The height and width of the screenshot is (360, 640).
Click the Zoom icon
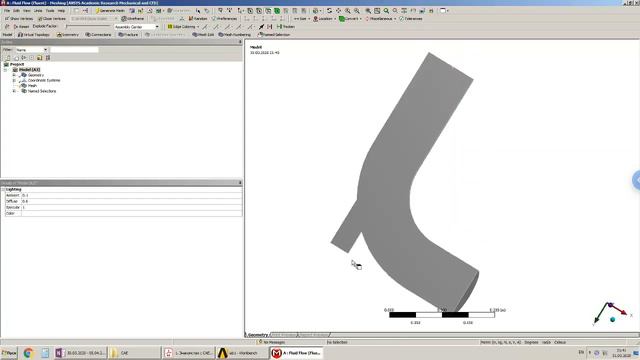point(347,11)
